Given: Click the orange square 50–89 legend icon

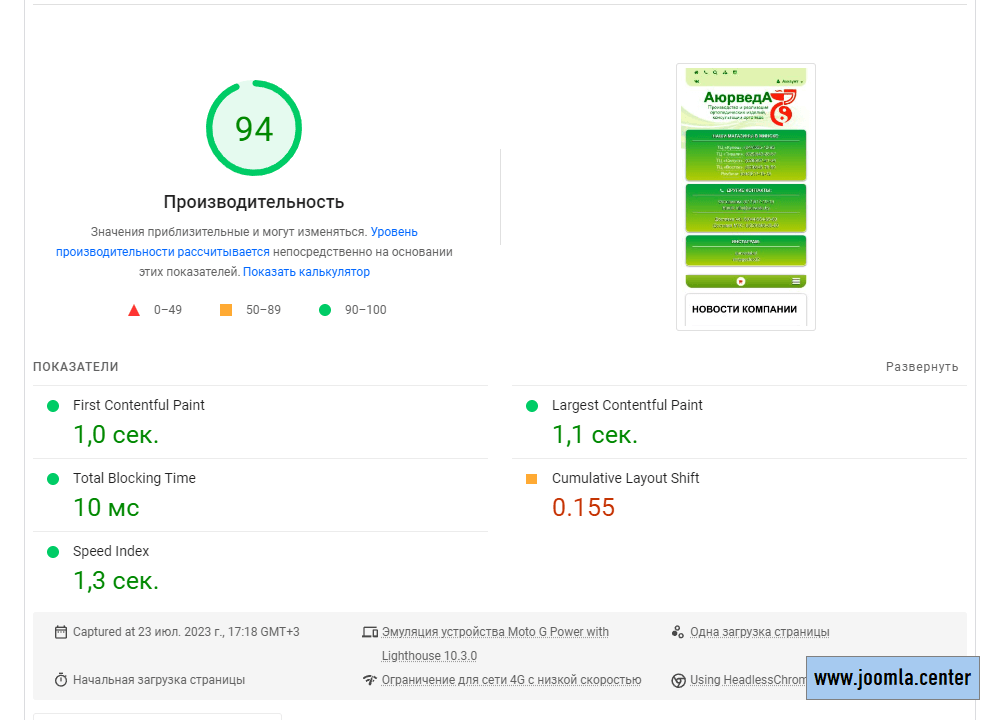Looking at the screenshot, I should click(x=226, y=310).
